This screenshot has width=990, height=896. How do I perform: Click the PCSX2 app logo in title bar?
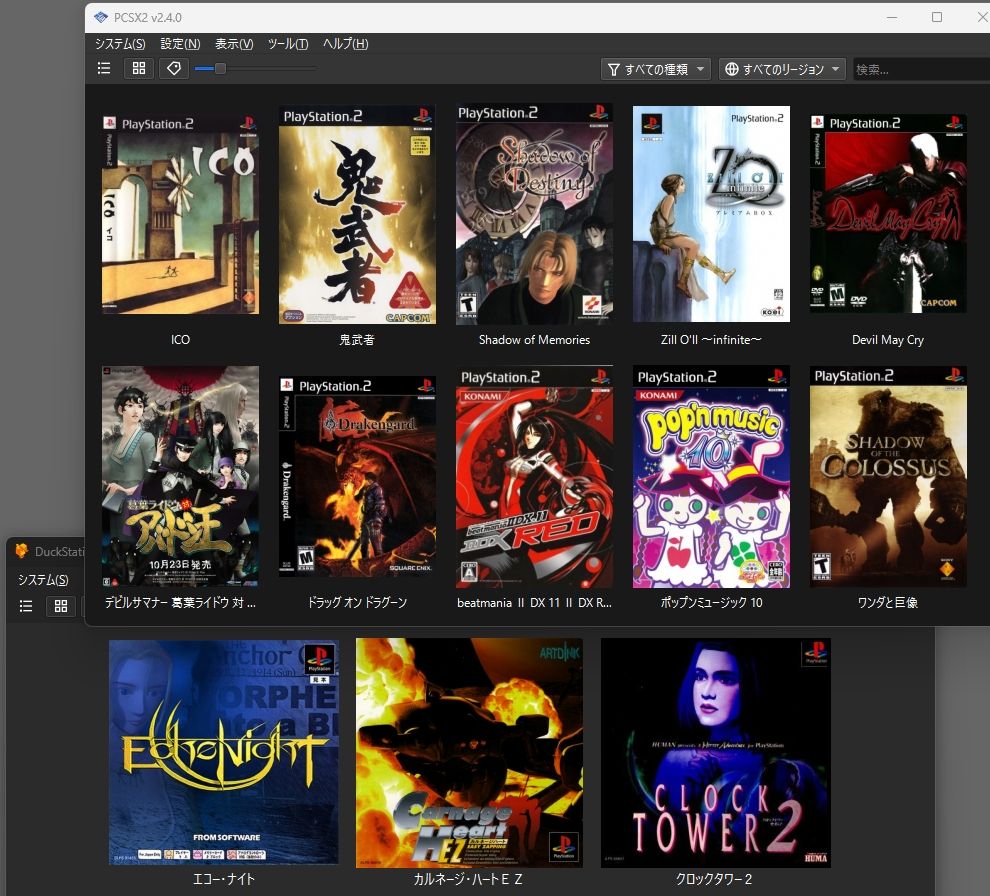pyautogui.click(x=101, y=17)
